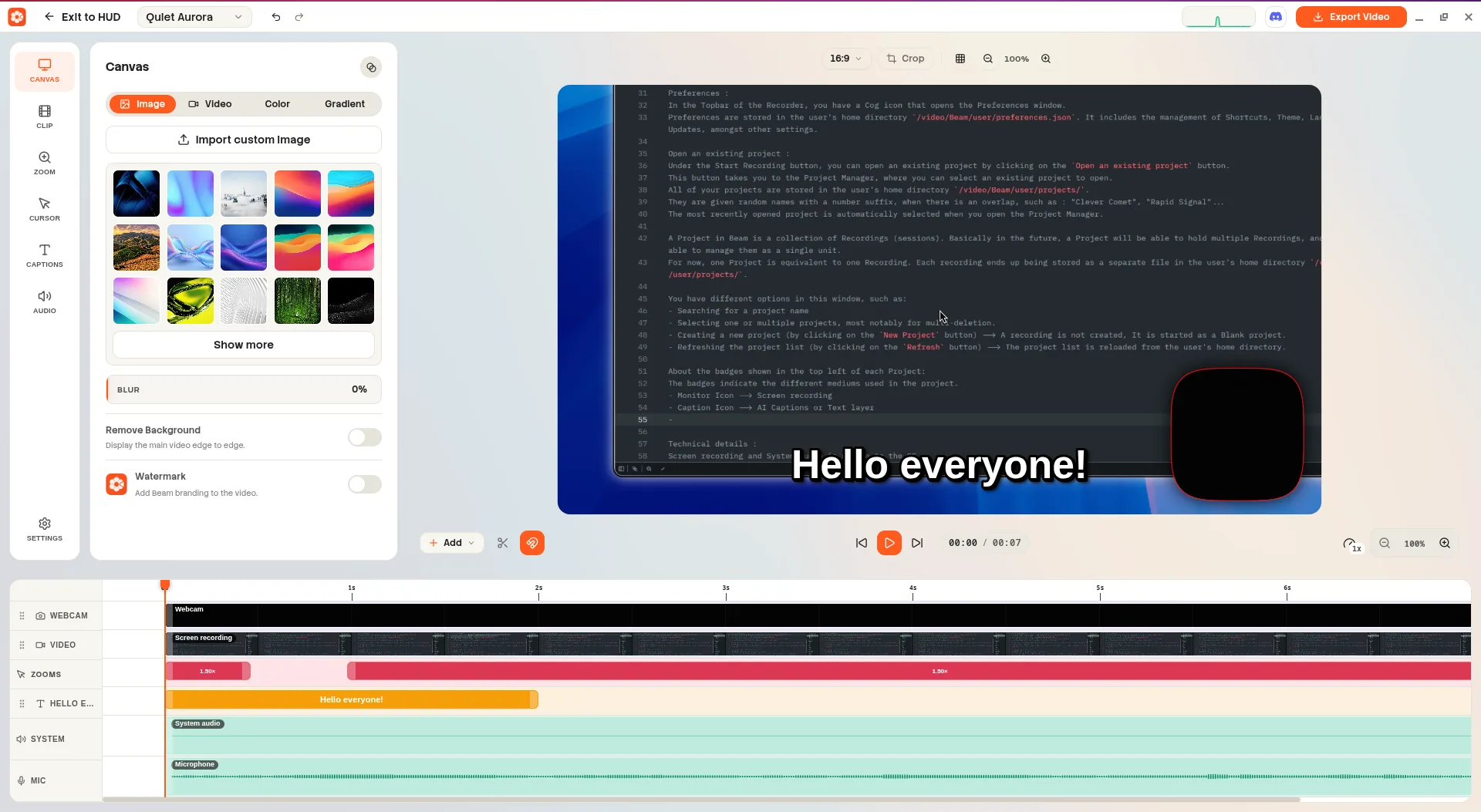
Task: Select the snowy mountain background thumbnail
Action: 244,194
